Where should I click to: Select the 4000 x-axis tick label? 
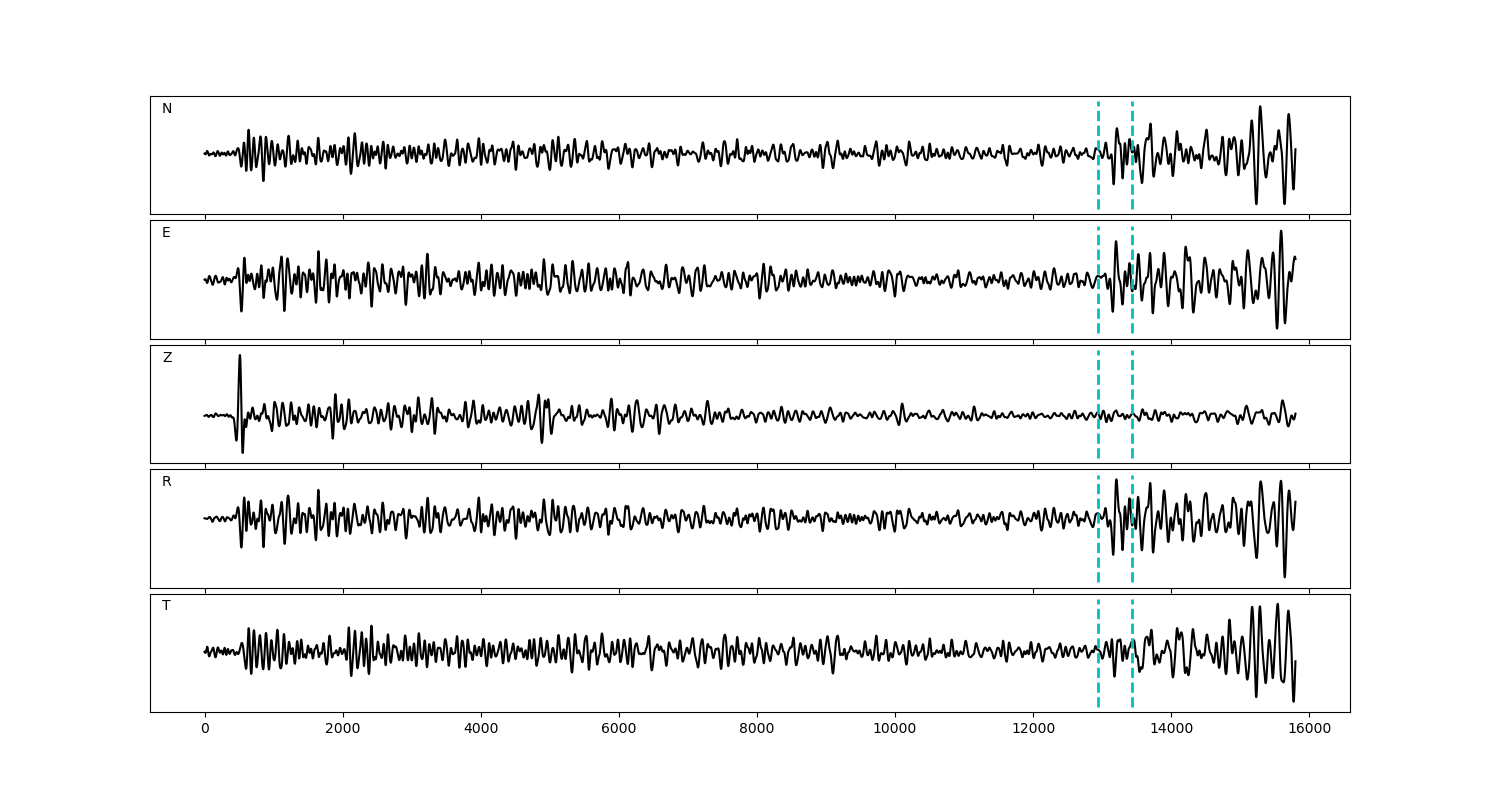(x=481, y=729)
